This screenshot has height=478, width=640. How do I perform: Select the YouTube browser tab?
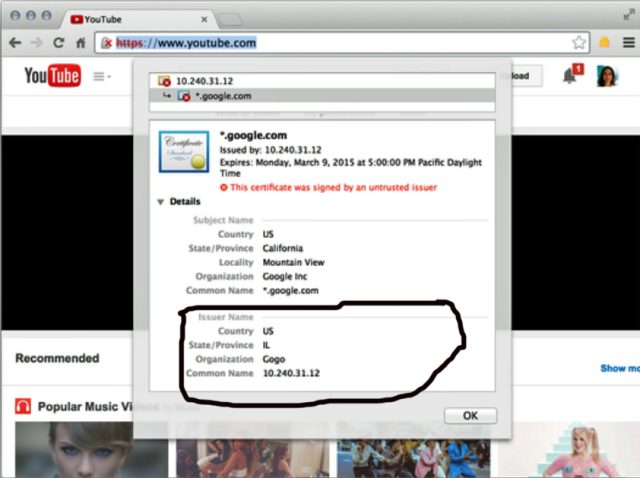click(139, 19)
